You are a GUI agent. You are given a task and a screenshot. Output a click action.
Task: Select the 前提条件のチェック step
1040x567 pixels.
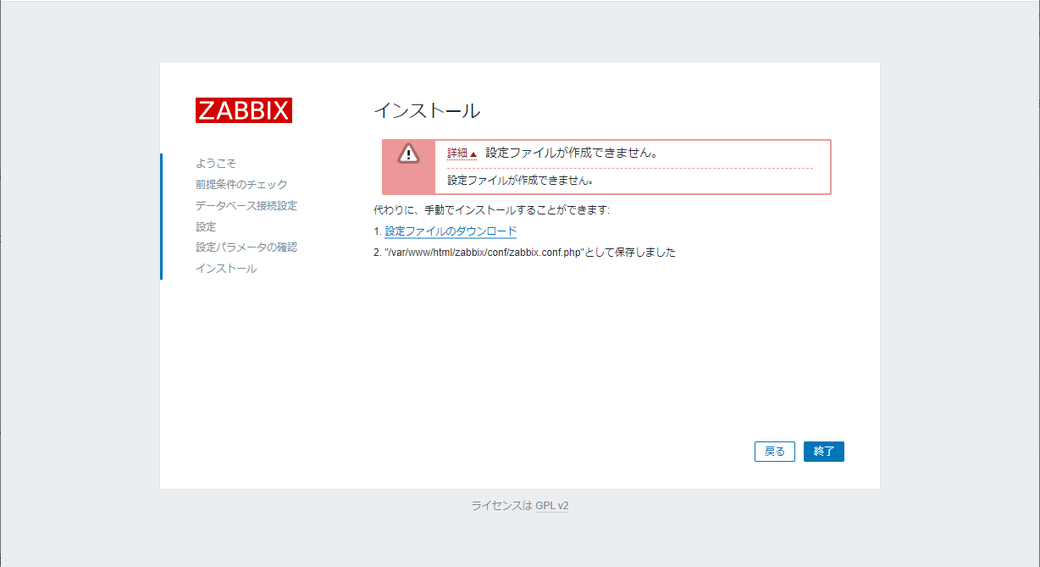[x=241, y=184]
